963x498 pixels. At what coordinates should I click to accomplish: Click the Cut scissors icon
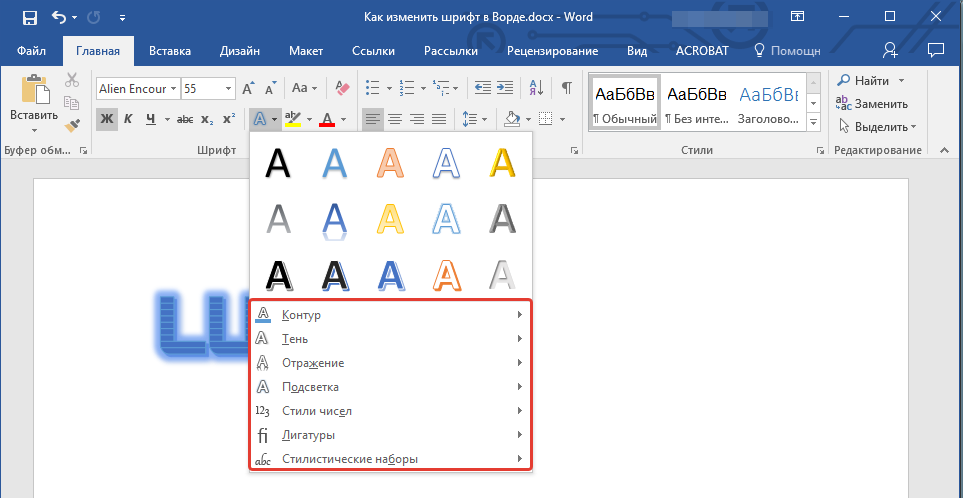(x=72, y=81)
